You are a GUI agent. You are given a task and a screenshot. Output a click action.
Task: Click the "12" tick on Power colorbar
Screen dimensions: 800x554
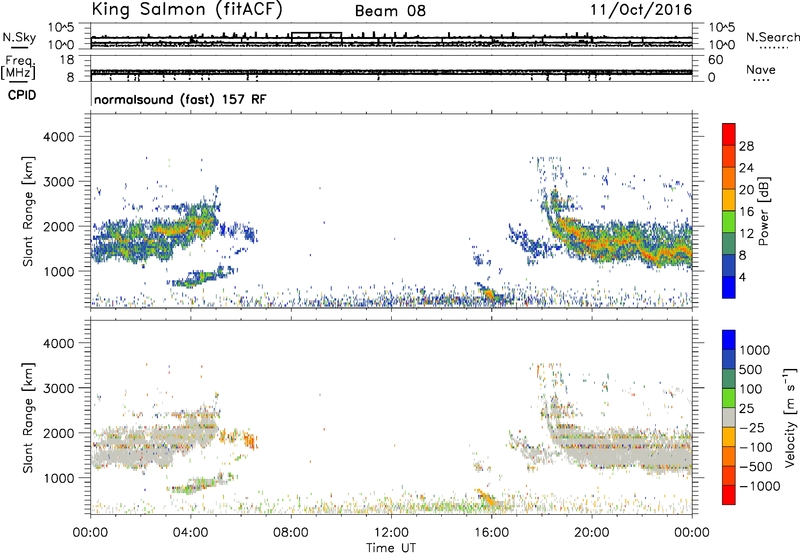[x=746, y=233]
